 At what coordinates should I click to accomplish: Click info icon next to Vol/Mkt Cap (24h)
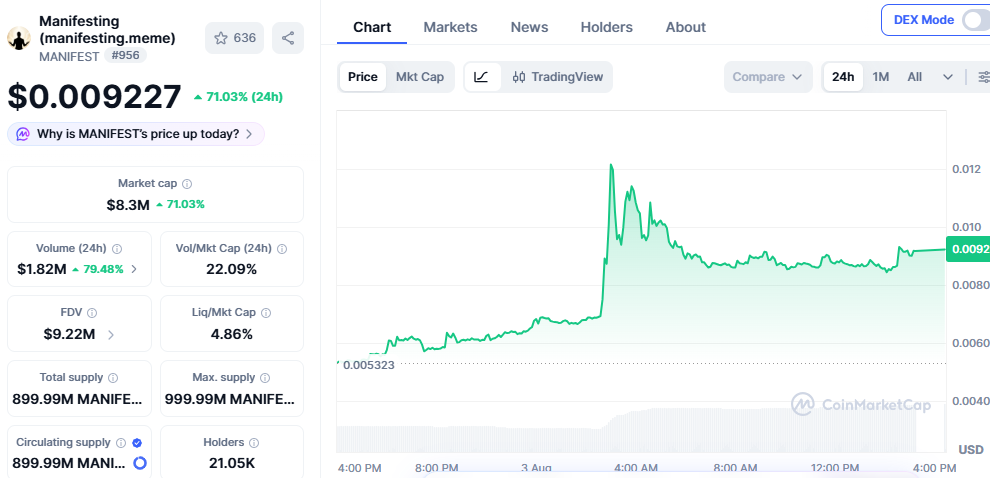point(282,249)
